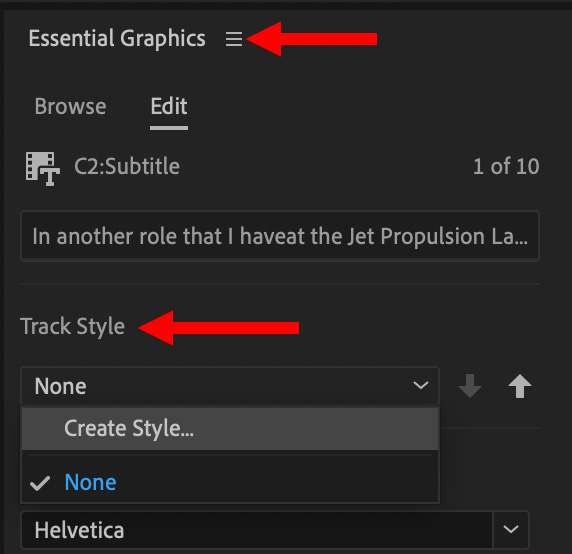Click the red arrow pointing at Track Style
This screenshot has width=572, height=554.
(x=219, y=328)
